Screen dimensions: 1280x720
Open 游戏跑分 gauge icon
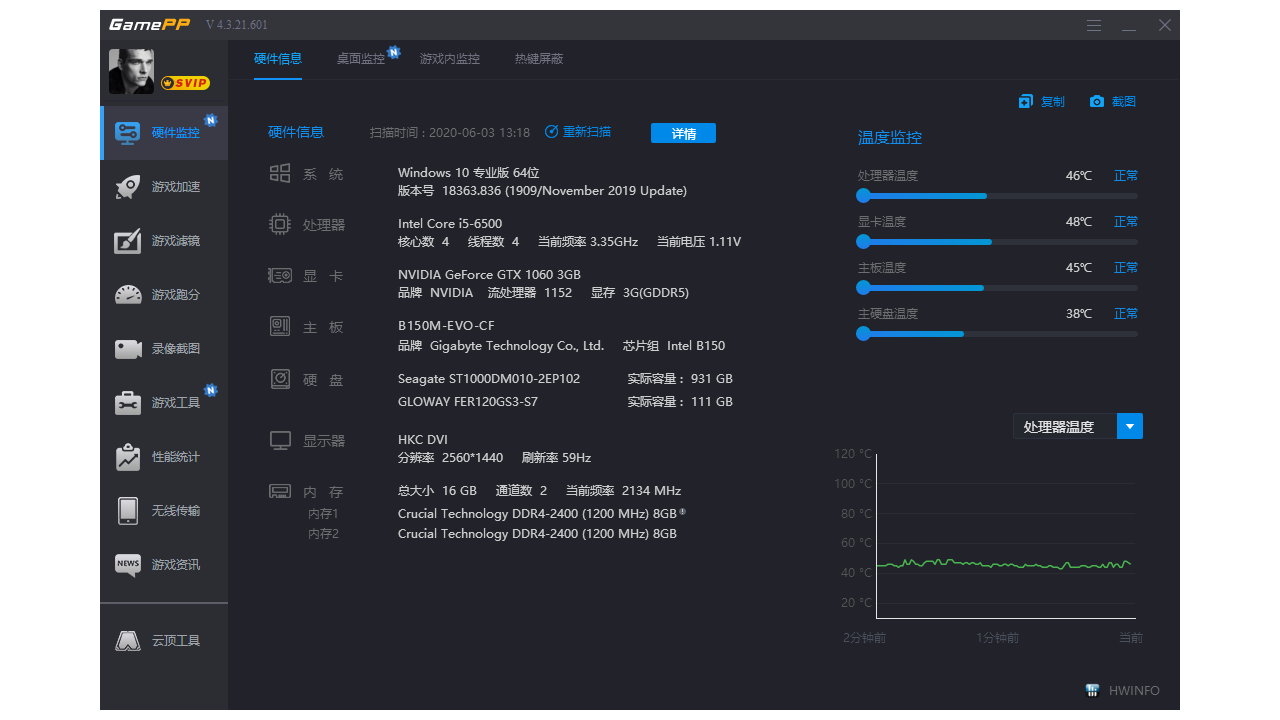(x=128, y=295)
